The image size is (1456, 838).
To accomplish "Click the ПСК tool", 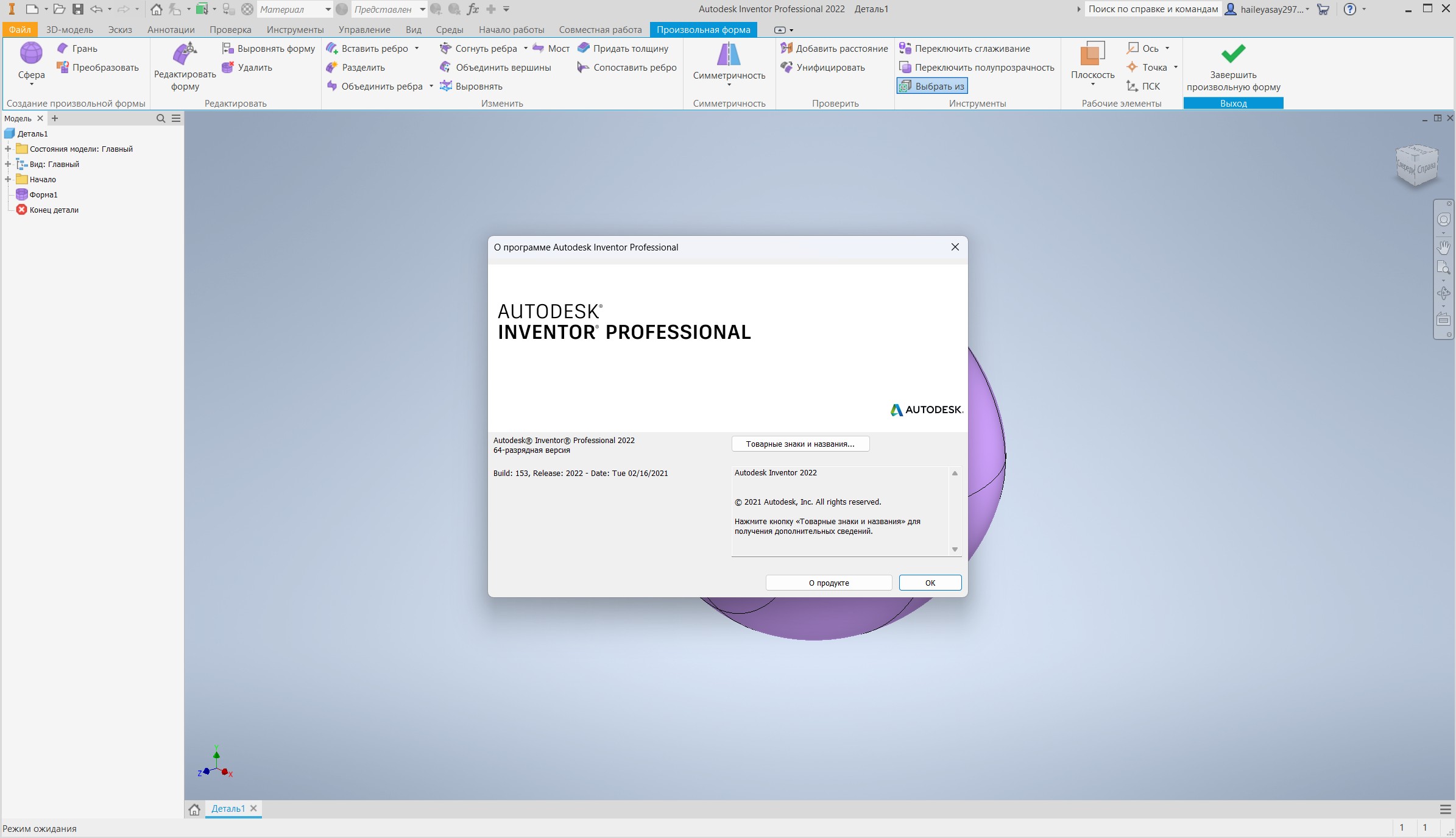I will 1143,86.
